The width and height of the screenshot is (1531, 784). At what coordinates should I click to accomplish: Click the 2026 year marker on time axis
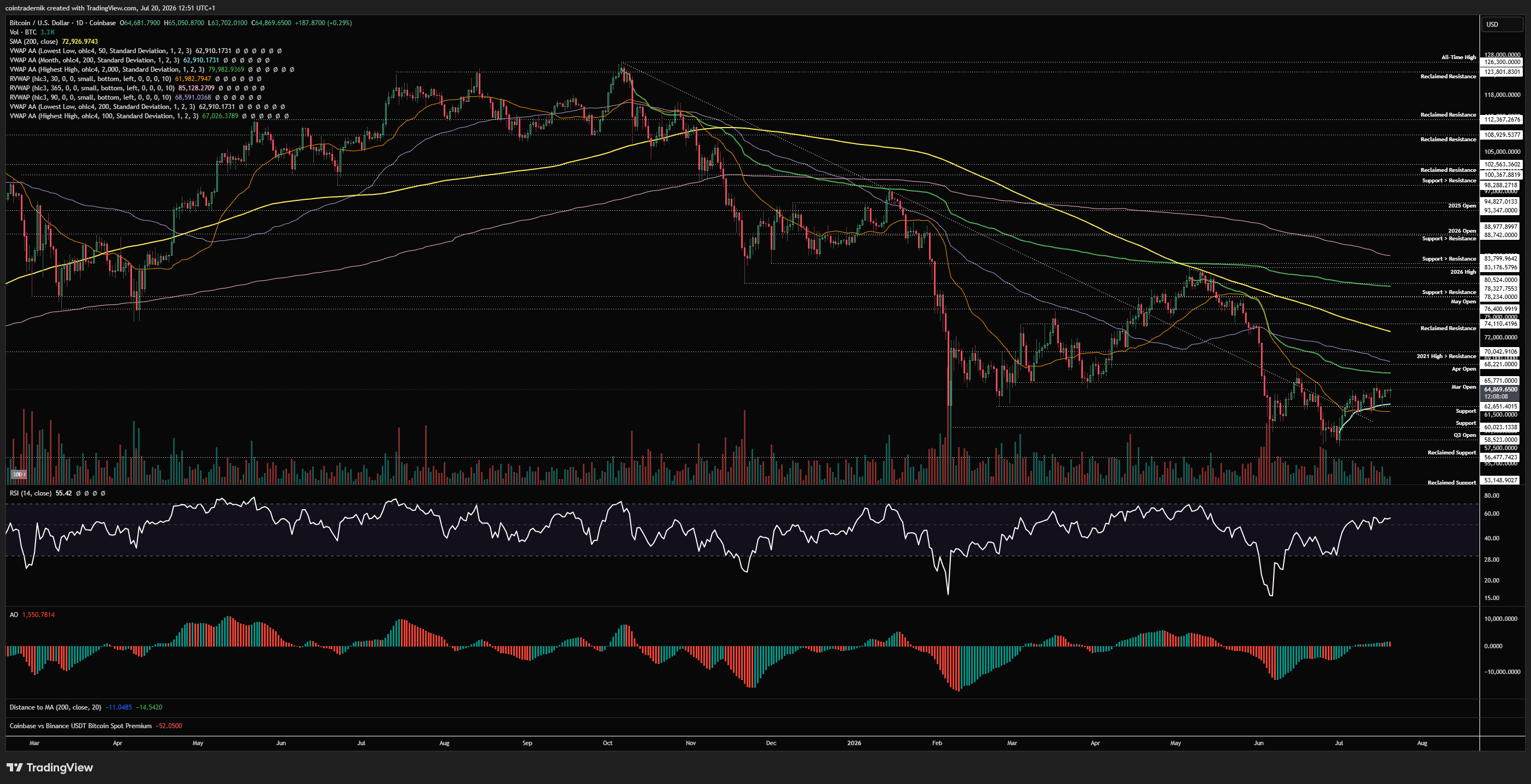[x=853, y=743]
